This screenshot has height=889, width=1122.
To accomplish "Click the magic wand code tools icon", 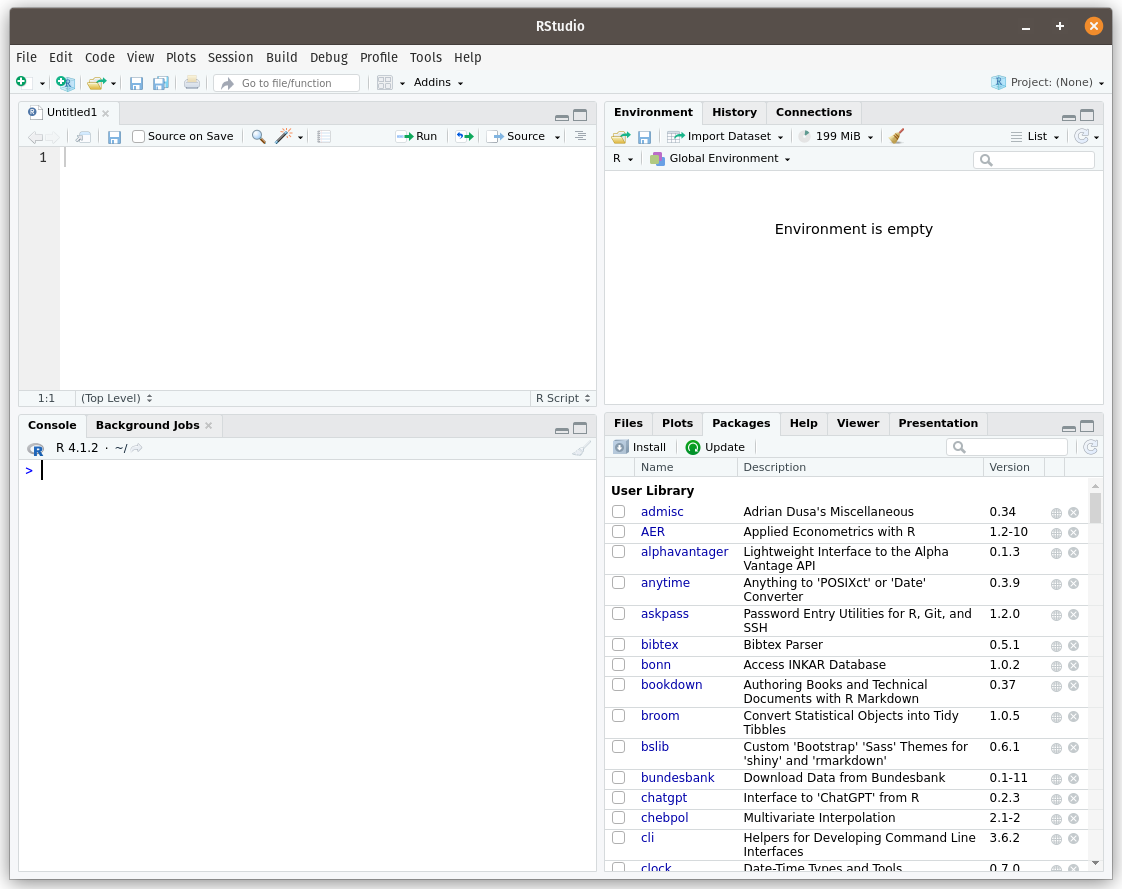I will click(x=284, y=136).
